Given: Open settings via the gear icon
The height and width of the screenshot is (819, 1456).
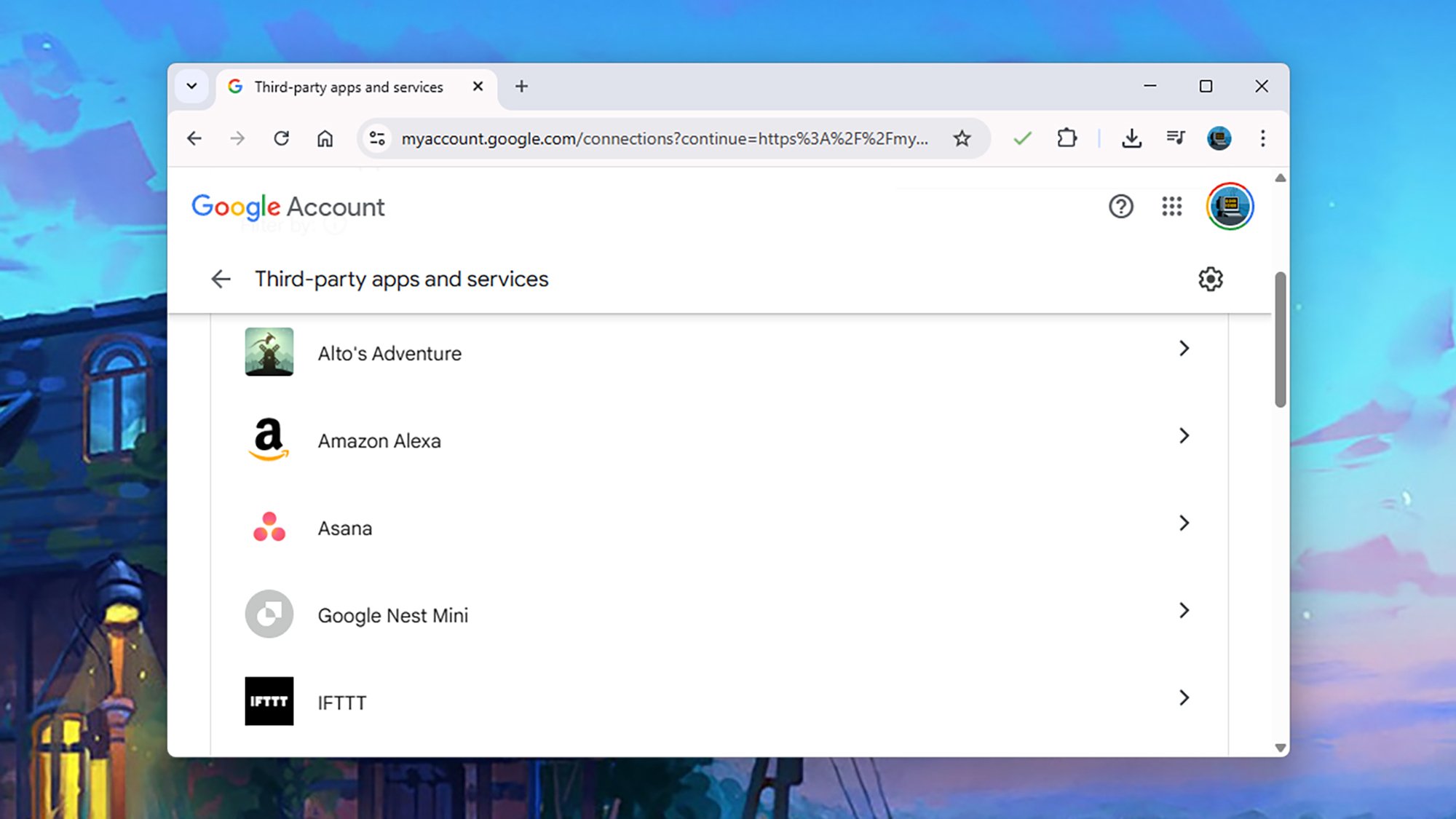Looking at the screenshot, I should point(1211,279).
